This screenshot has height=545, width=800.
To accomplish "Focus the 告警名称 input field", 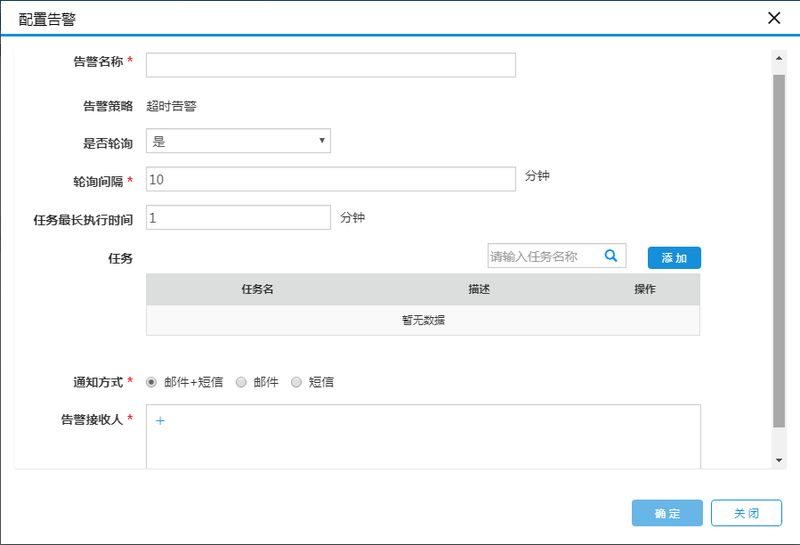I will (330, 65).
